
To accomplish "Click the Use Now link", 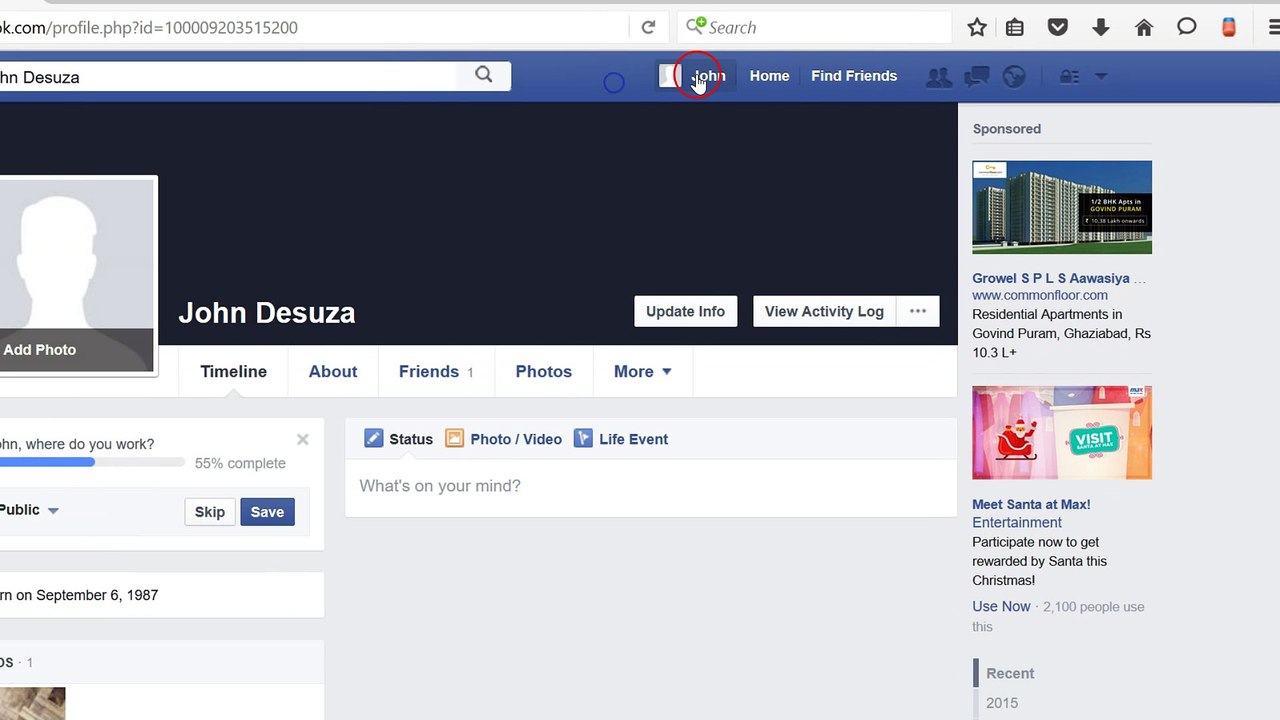I will coord(1001,606).
